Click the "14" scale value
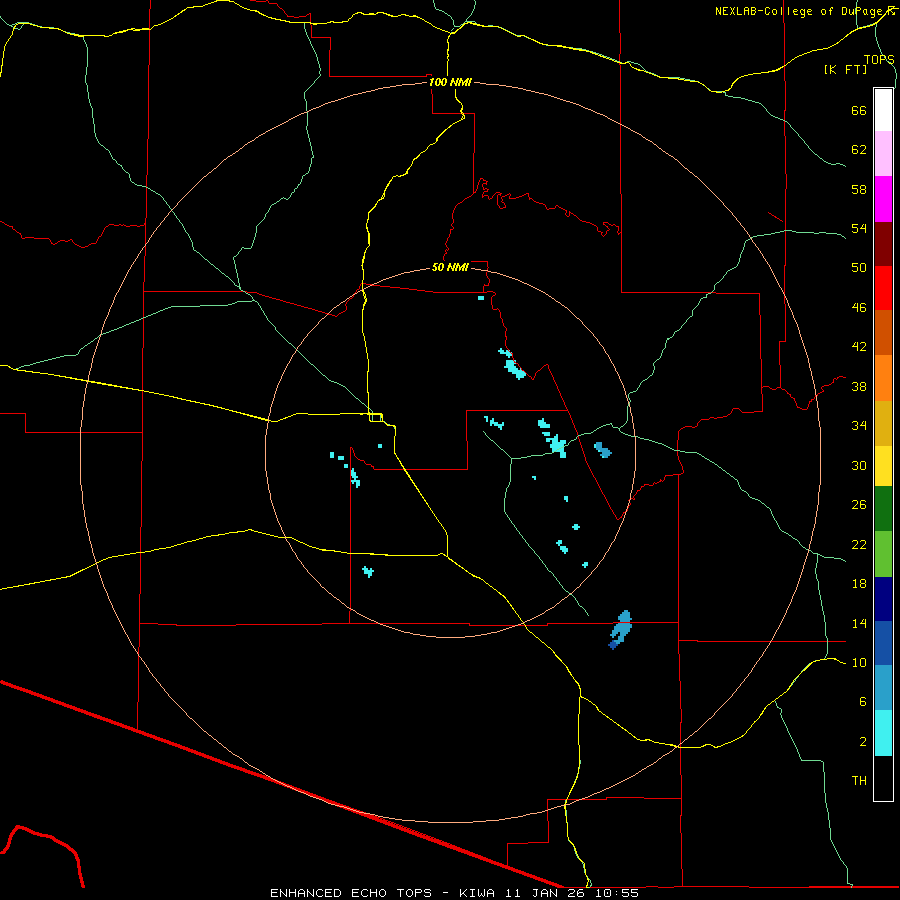This screenshot has width=900, height=900. coord(859,623)
